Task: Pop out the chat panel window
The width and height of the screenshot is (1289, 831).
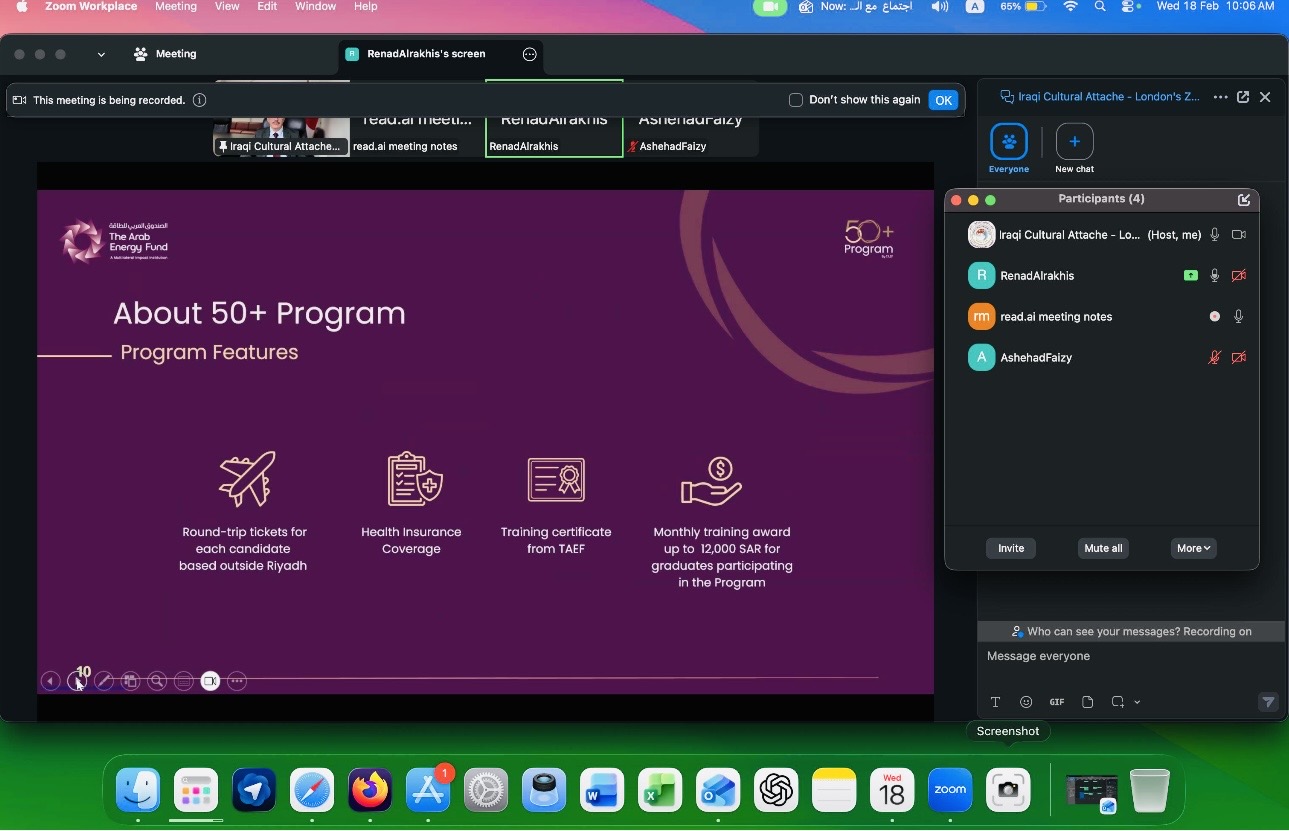Action: coord(1243,97)
